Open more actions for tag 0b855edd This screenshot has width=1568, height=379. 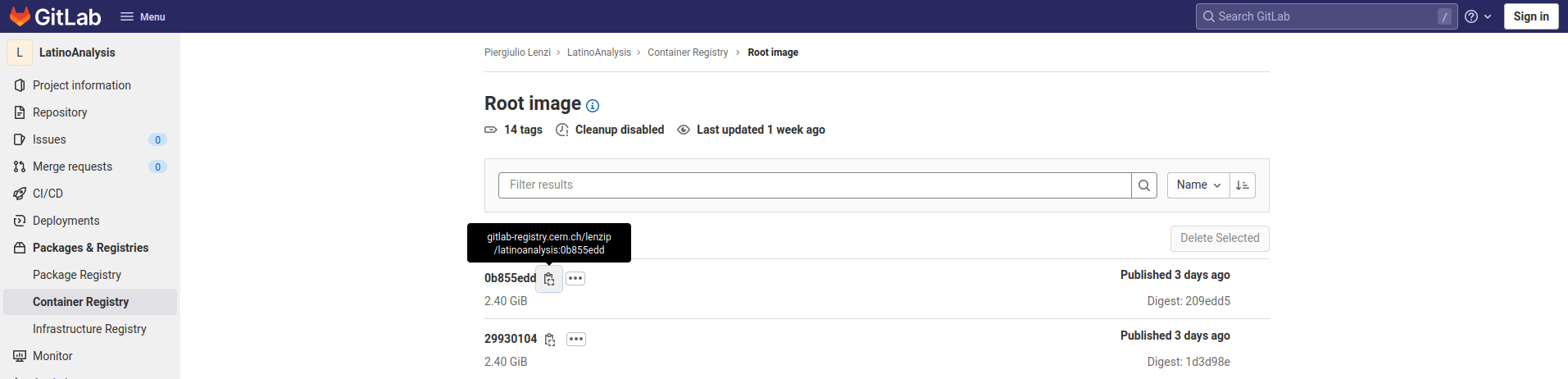point(575,279)
